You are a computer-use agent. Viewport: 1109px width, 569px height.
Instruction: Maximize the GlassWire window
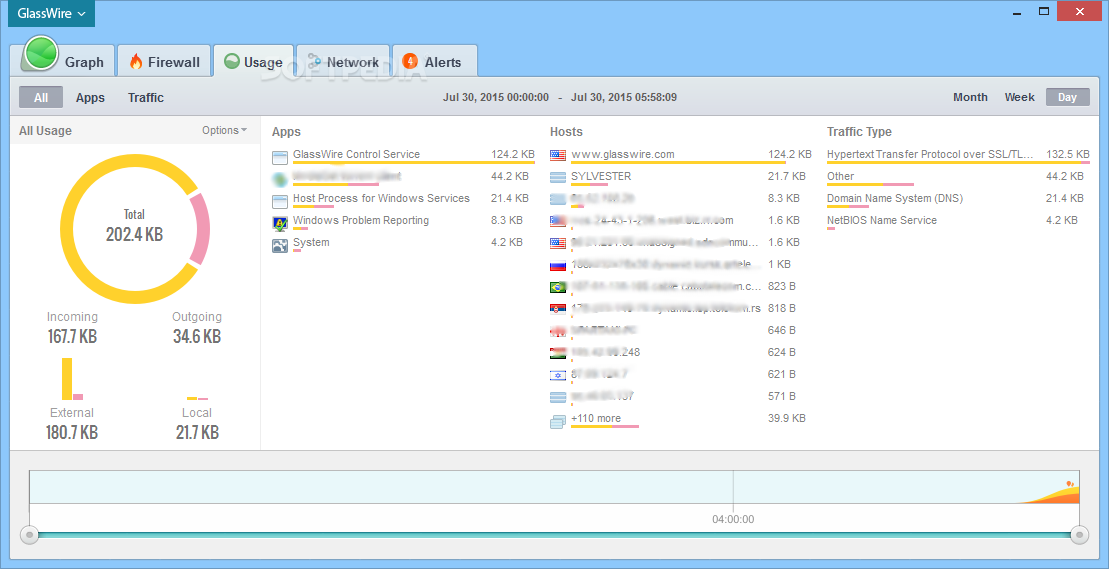click(x=1043, y=11)
